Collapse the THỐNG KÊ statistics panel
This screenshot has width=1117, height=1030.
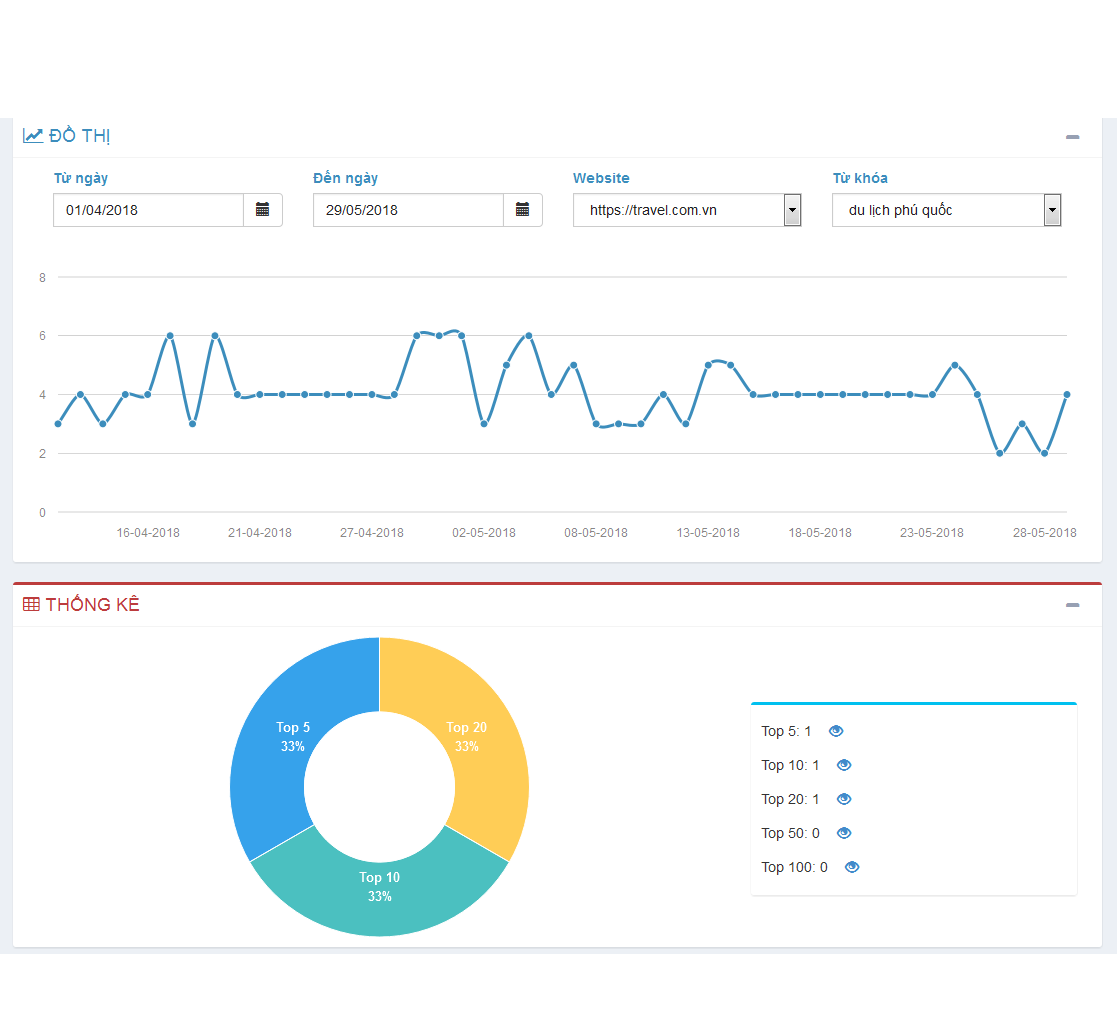1073,605
